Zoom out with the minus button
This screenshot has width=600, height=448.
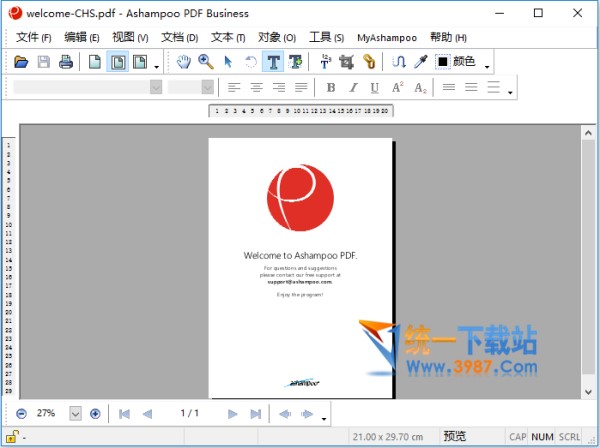pyautogui.click(x=21, y=414)
